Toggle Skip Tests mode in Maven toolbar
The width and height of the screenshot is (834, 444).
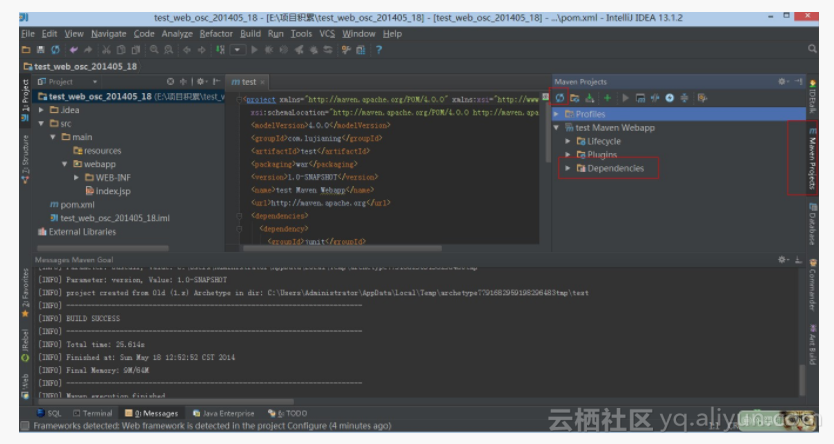click(670, 98)
